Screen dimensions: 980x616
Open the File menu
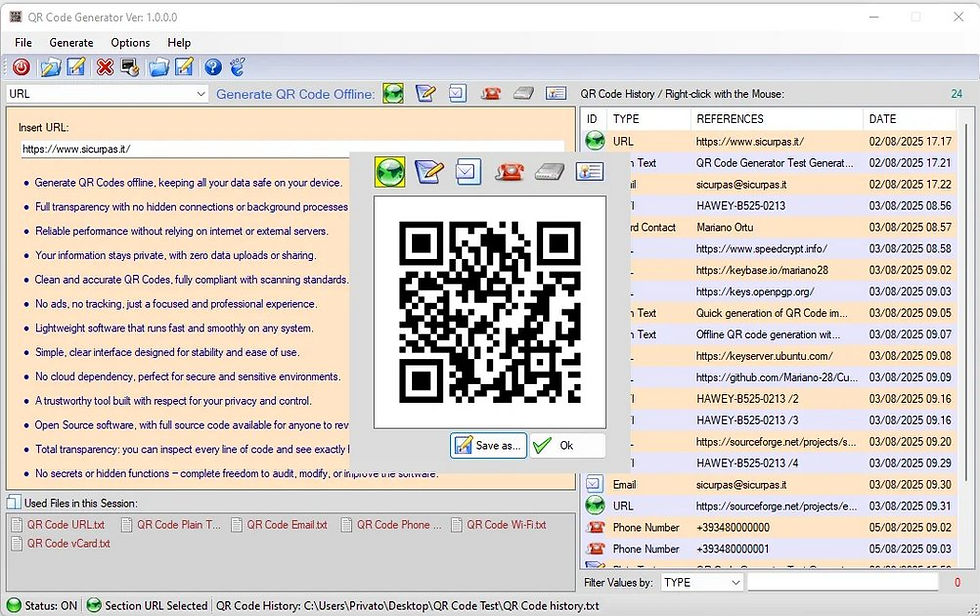click(x=23, y=42)
